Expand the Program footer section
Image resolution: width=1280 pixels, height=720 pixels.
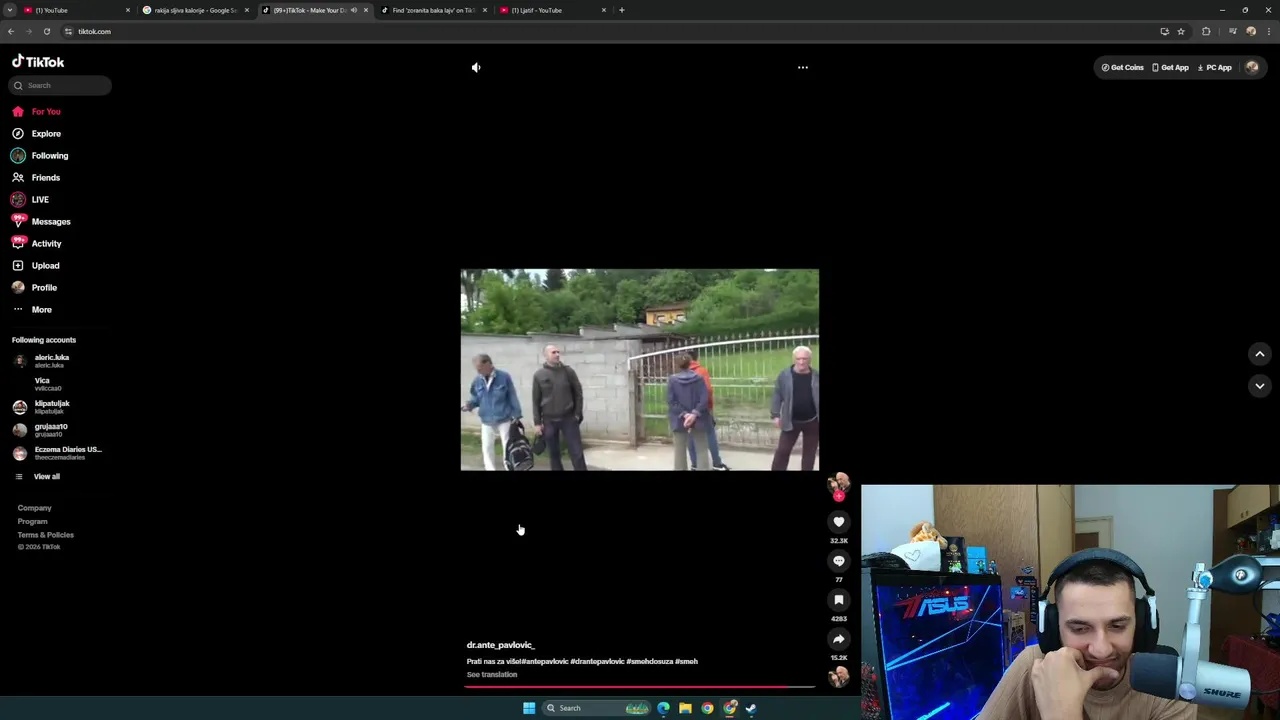(x=32, y=521)
